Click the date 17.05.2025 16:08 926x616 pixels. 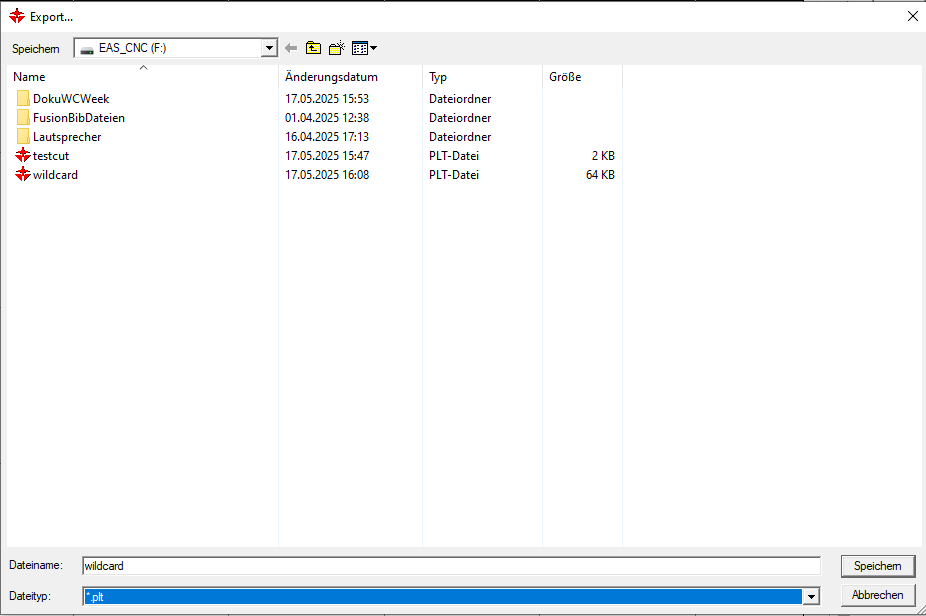[327, 174]
